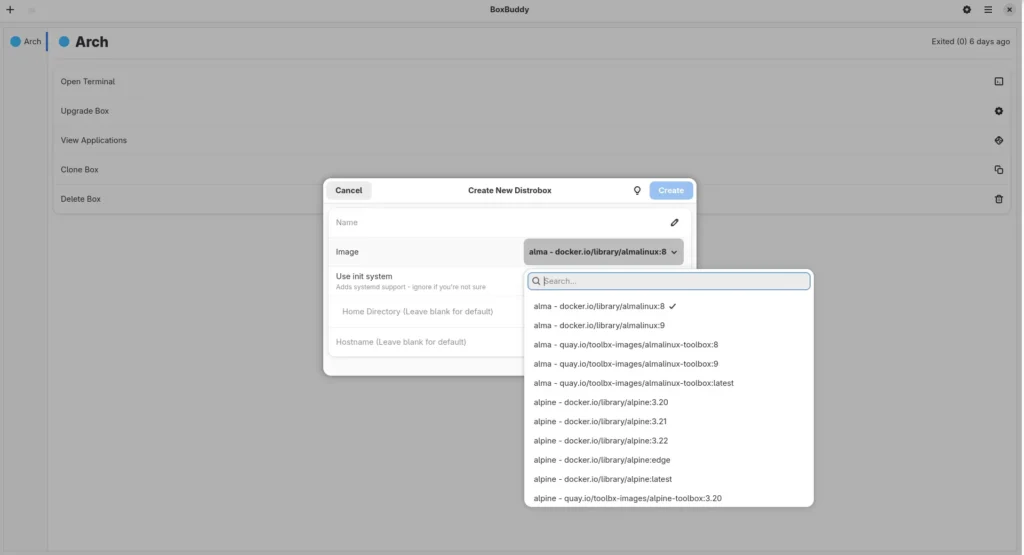Close the BoxBuddy window
Viewport: 1024px width, 555px height.
(x=1009, y=10)
